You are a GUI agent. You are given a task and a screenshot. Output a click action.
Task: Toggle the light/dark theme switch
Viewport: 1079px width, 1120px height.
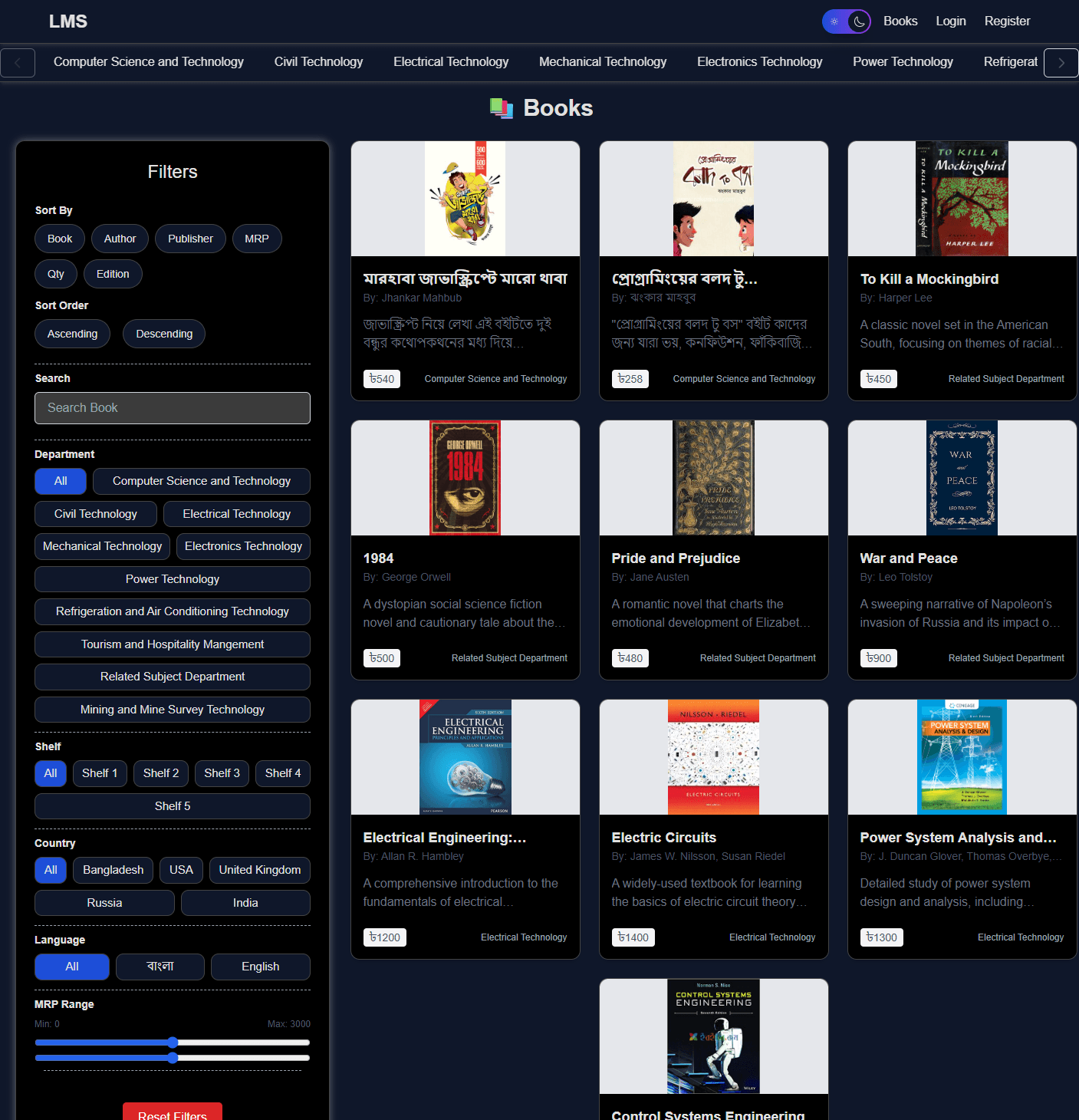[x=846, y=21]
